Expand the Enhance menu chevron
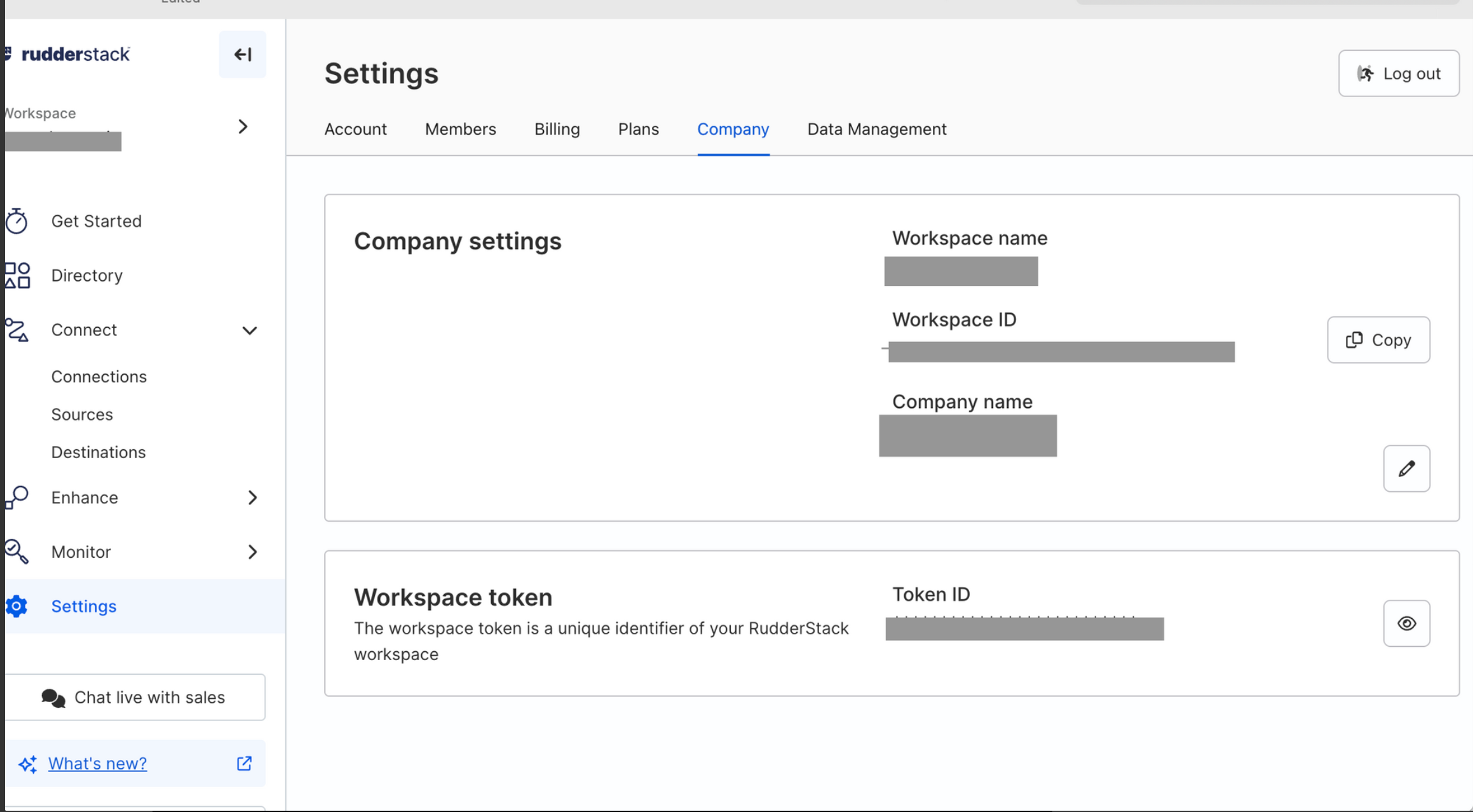 pos(252,497)
